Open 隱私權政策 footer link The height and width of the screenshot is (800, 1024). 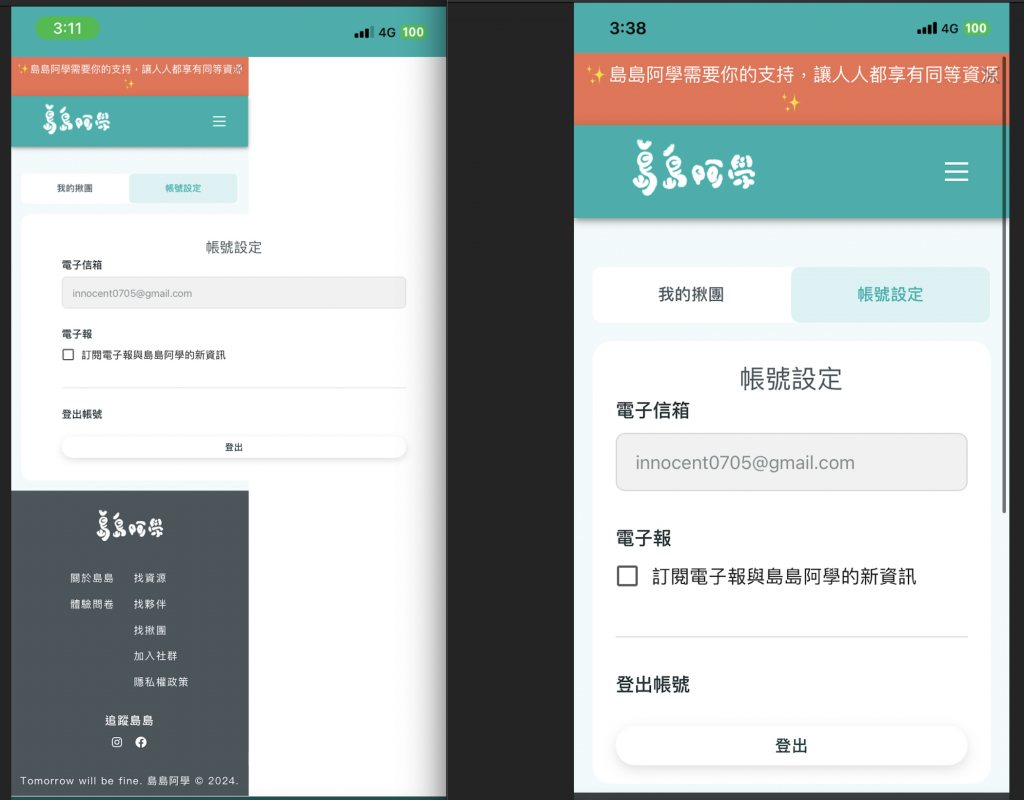click(161, 682)
